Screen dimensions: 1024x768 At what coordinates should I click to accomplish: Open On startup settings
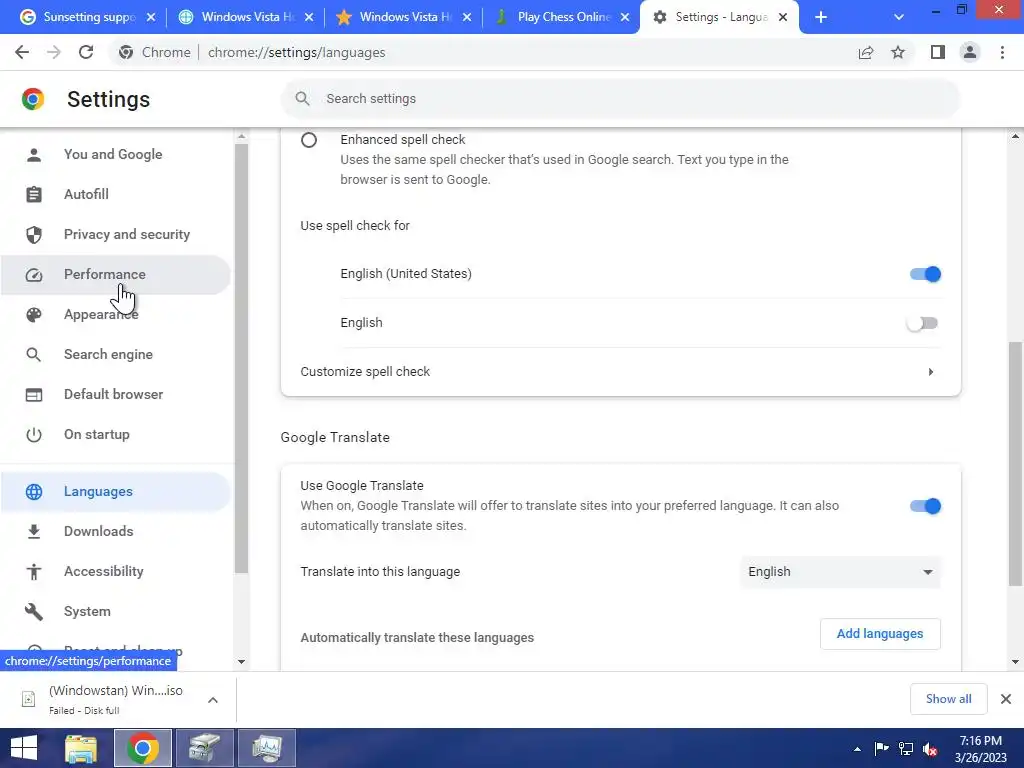pyautogui.click(x=115, y=434)
